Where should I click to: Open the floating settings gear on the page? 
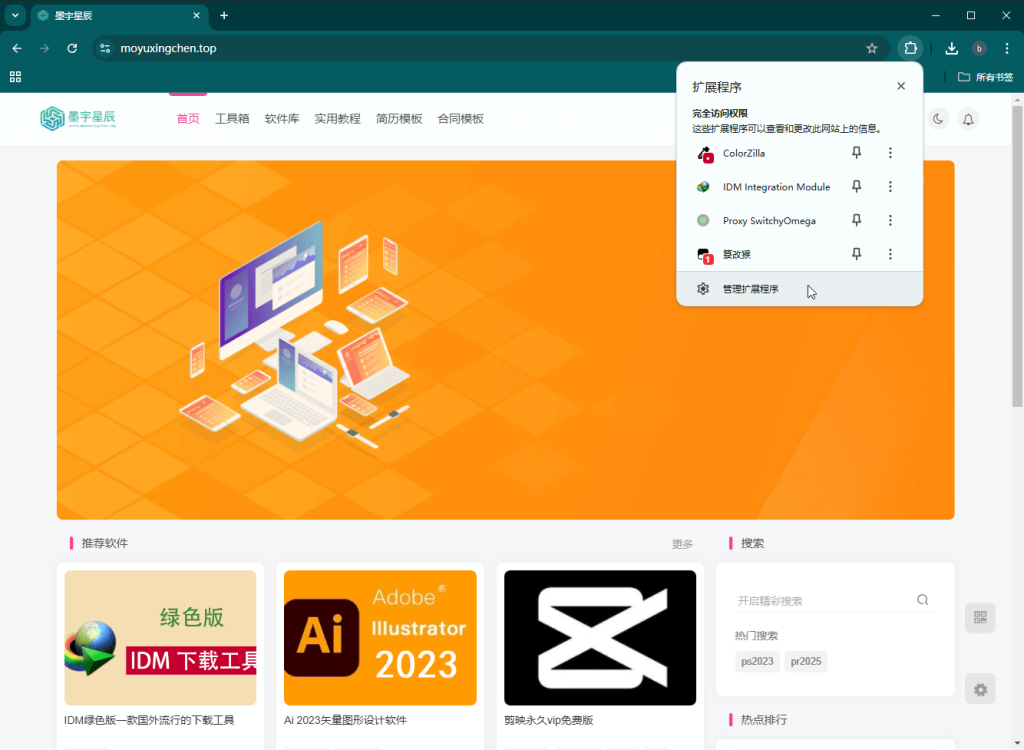coord(980,689)
